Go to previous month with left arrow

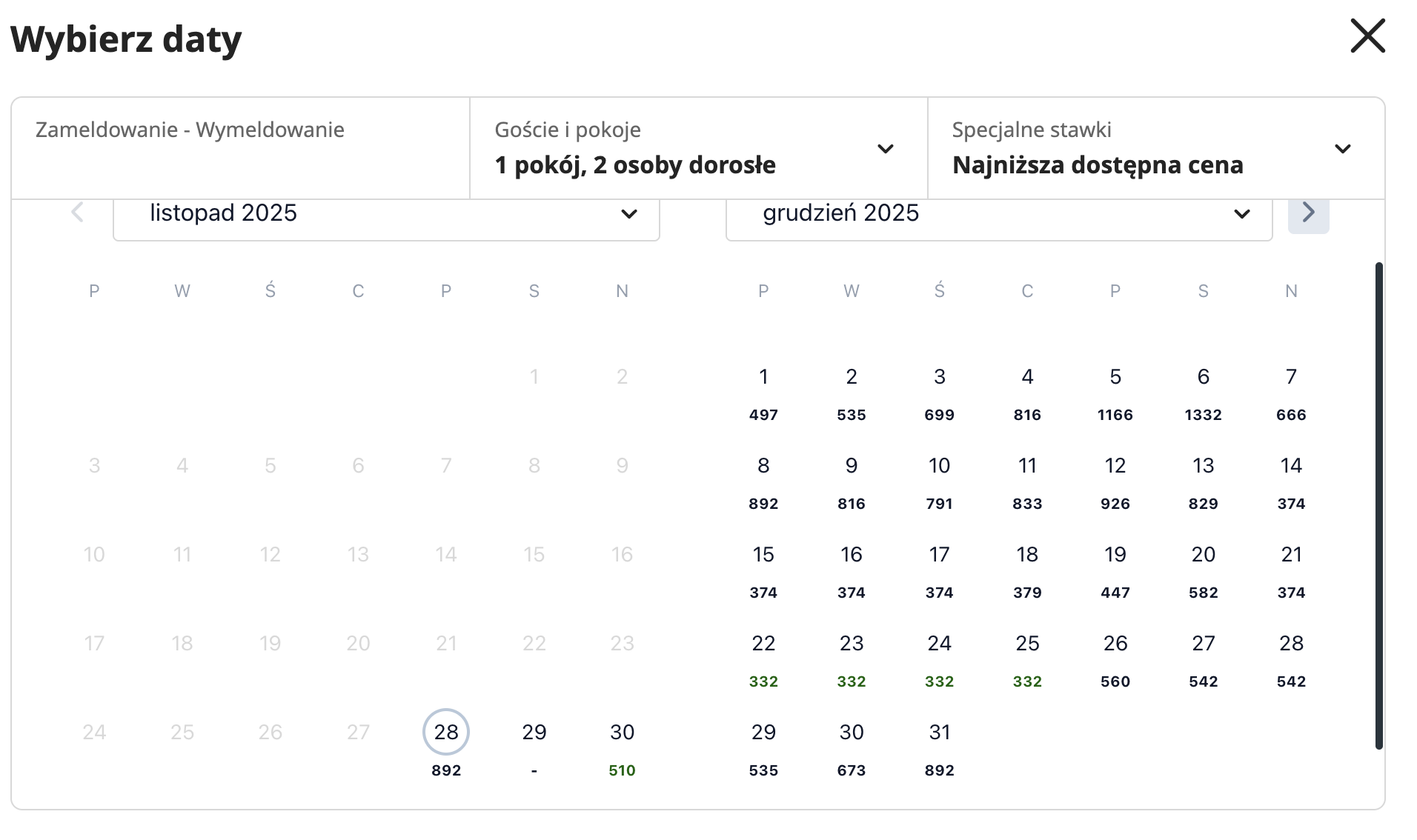coord(77,213)
